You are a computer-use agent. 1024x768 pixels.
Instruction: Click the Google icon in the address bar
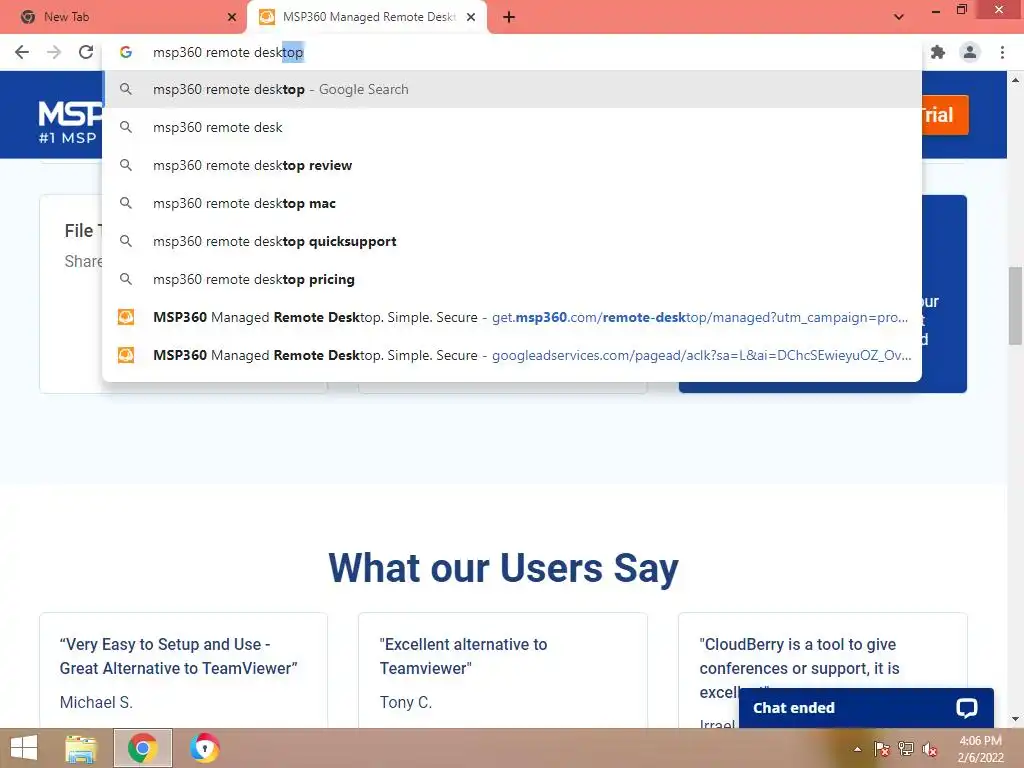(x=126, y=52)
